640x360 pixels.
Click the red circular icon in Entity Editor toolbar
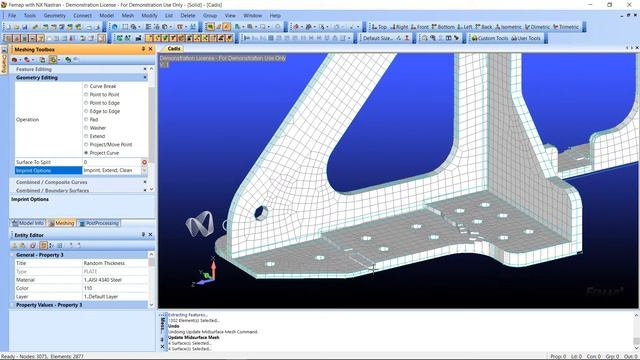[x=33, y=245]
